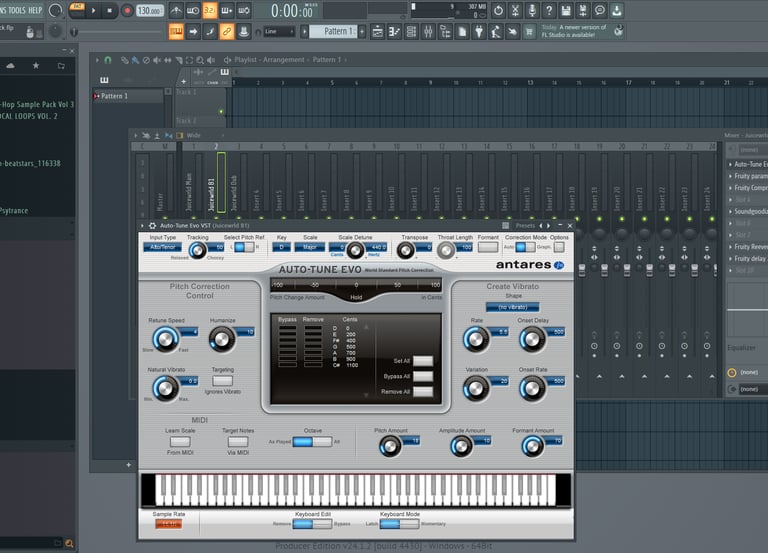Select the Playlist mute tool speaker icon
Viewport: 768px width, 553px height.
[157, 60]
